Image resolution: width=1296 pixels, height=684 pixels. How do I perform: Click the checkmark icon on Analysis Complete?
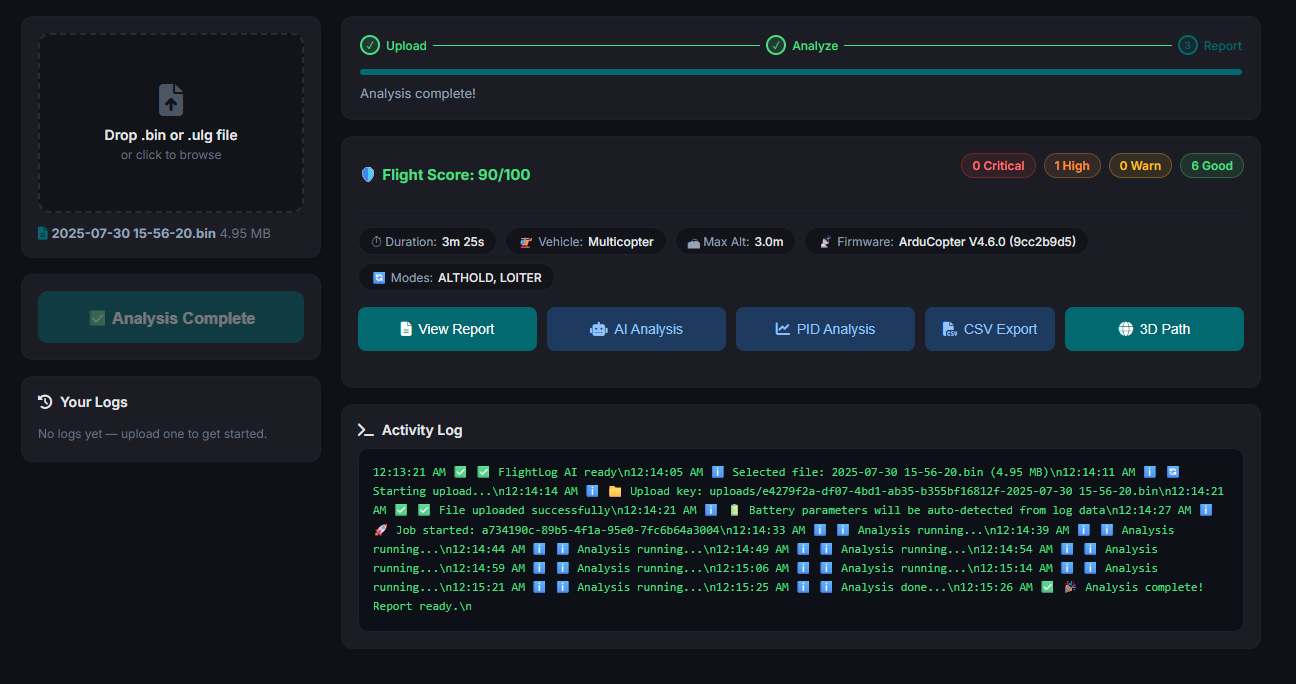coord(97,318)
